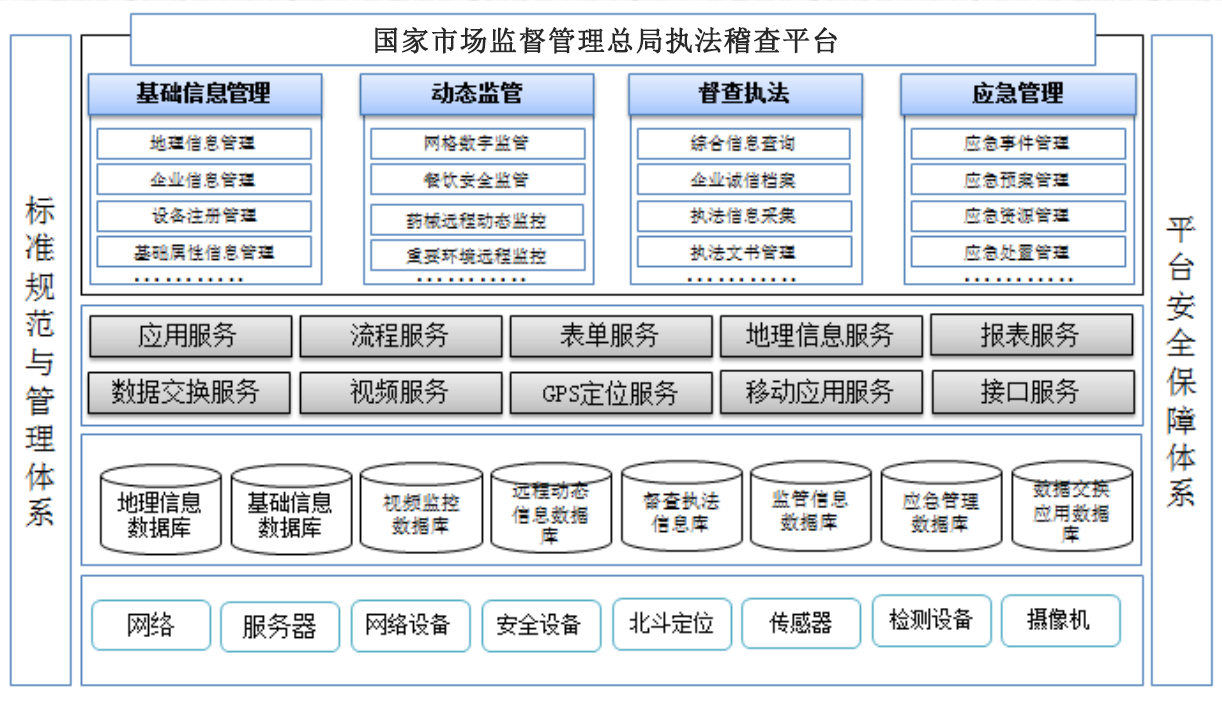Select the 视频服务 gray box
Screen dimensions: 1222x702
tap(401, 392)
